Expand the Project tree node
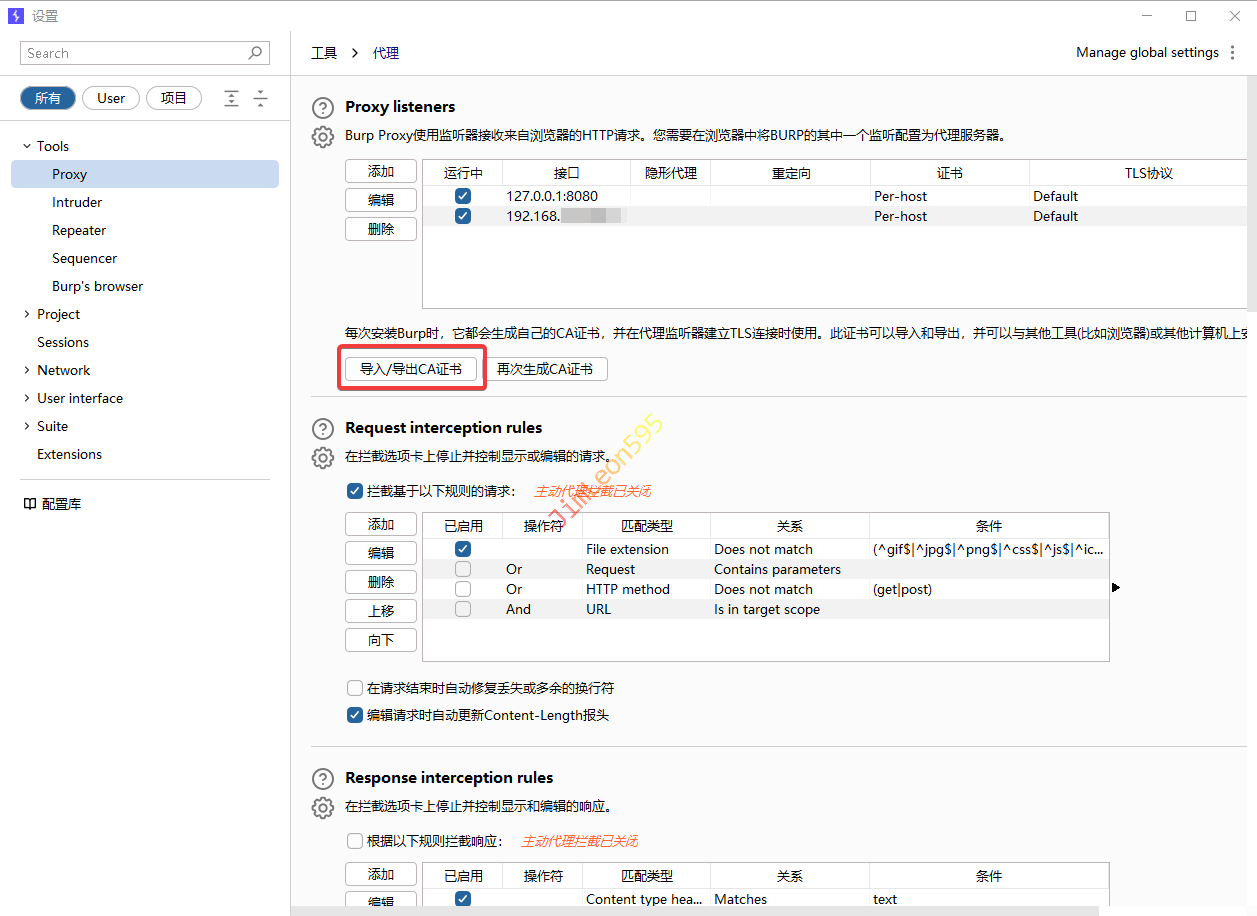Viewport: 1257px width, 916px height. [27, 314]
